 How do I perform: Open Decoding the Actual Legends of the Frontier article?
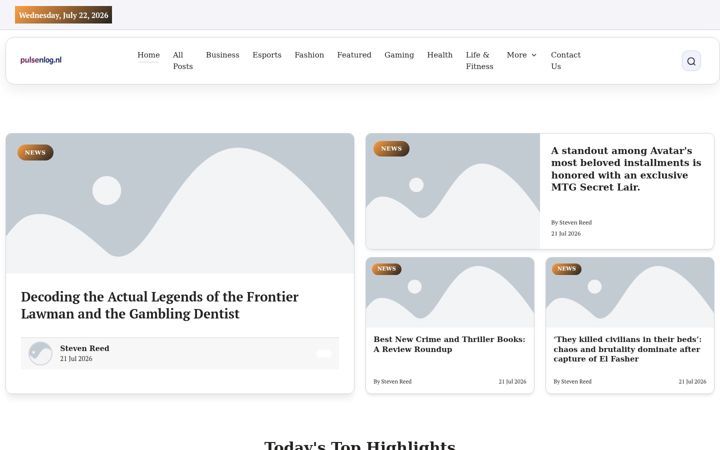click(x=160, y=305)
